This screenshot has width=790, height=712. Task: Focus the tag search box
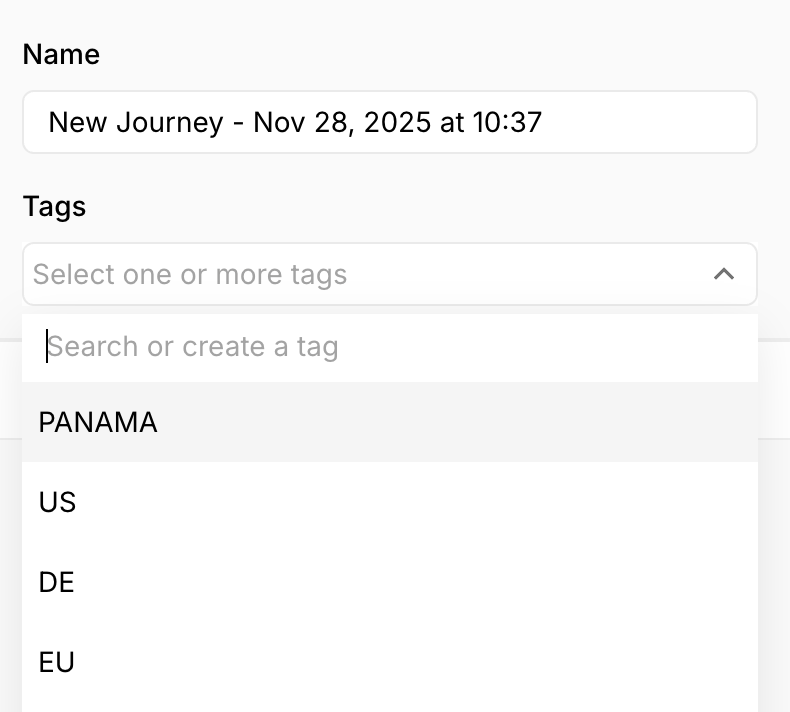pyautogui.click(x=389, y=347)
